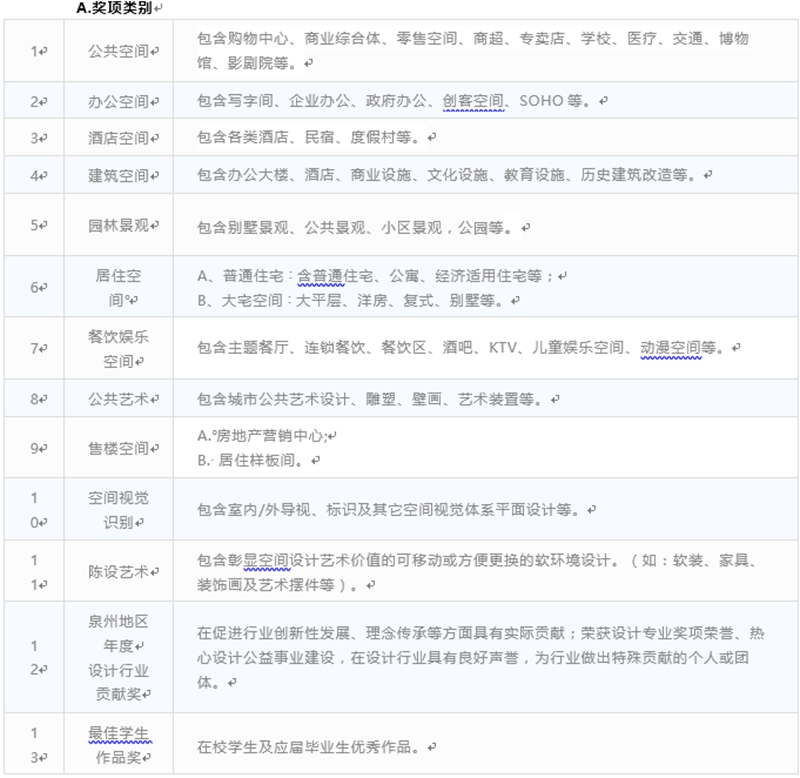Click row number 12 cell
Image resolution: width=800 pixels, height=778 pixels.
34,658
